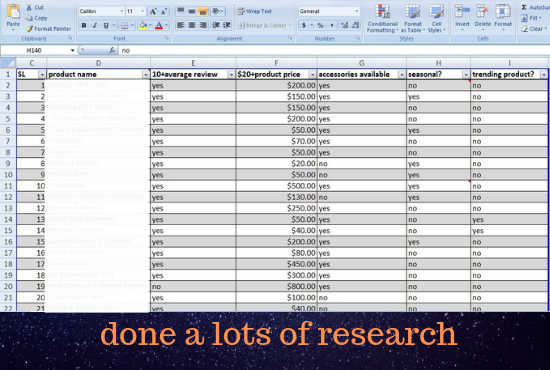Toggle Bold formatting
Image resolution: width=550 pixels, height=370 pixels.
[x=83, y=25]
